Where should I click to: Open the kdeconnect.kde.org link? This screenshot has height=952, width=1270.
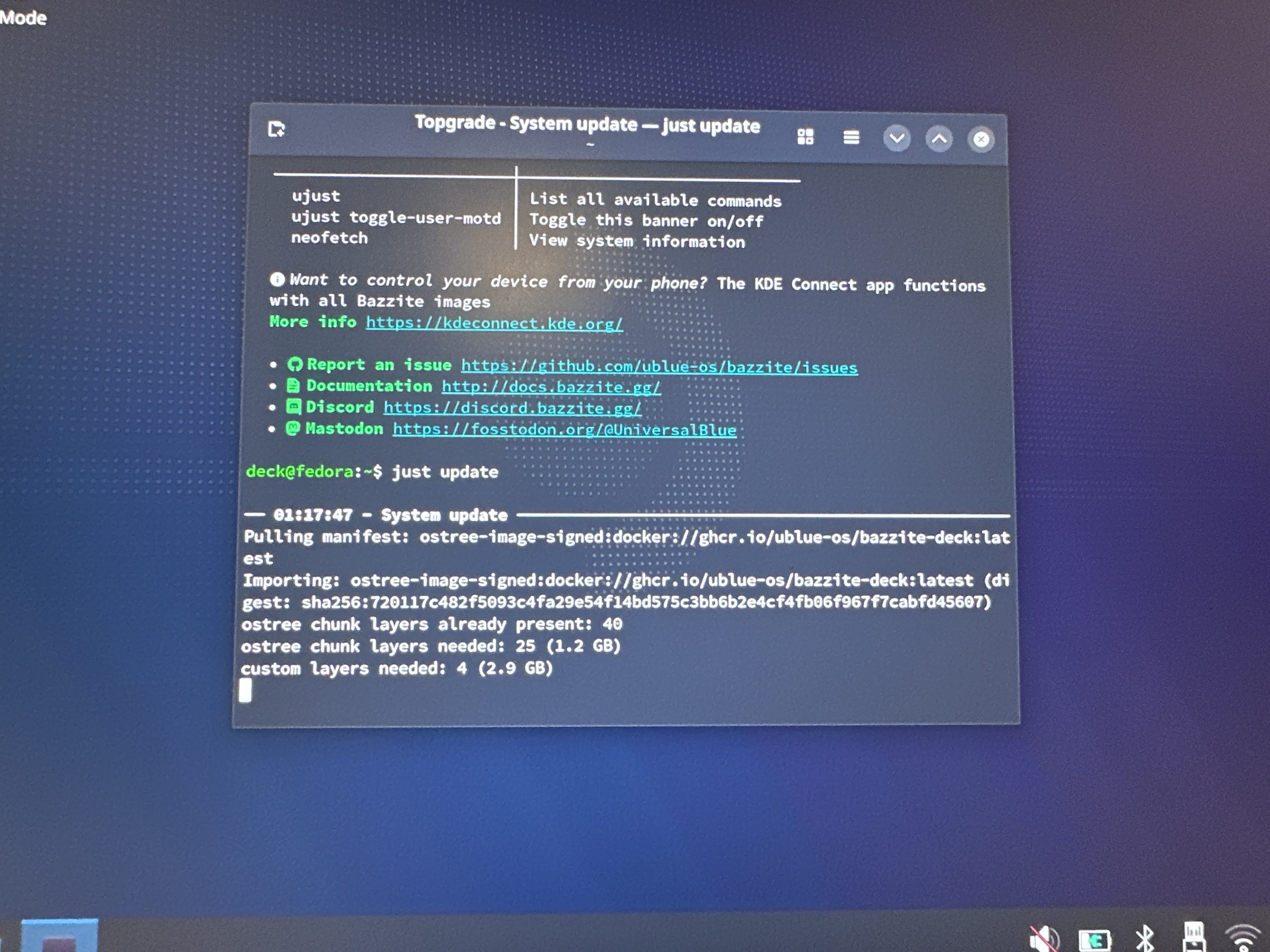click(x=494, y=323)
